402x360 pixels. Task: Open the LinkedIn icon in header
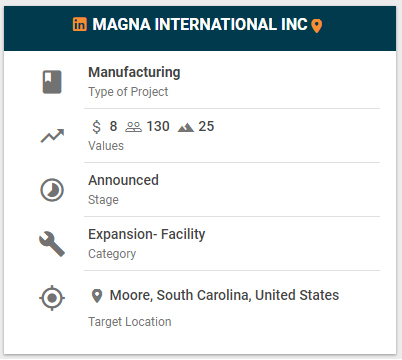click(80, 24)
